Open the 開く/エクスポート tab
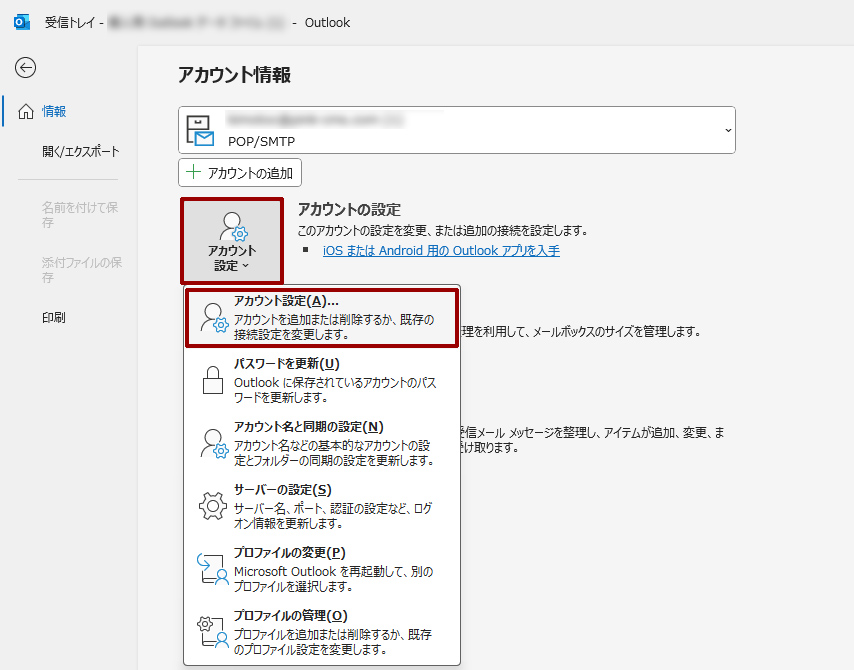This screenshot has width=854, height=670. pos(80,152)
